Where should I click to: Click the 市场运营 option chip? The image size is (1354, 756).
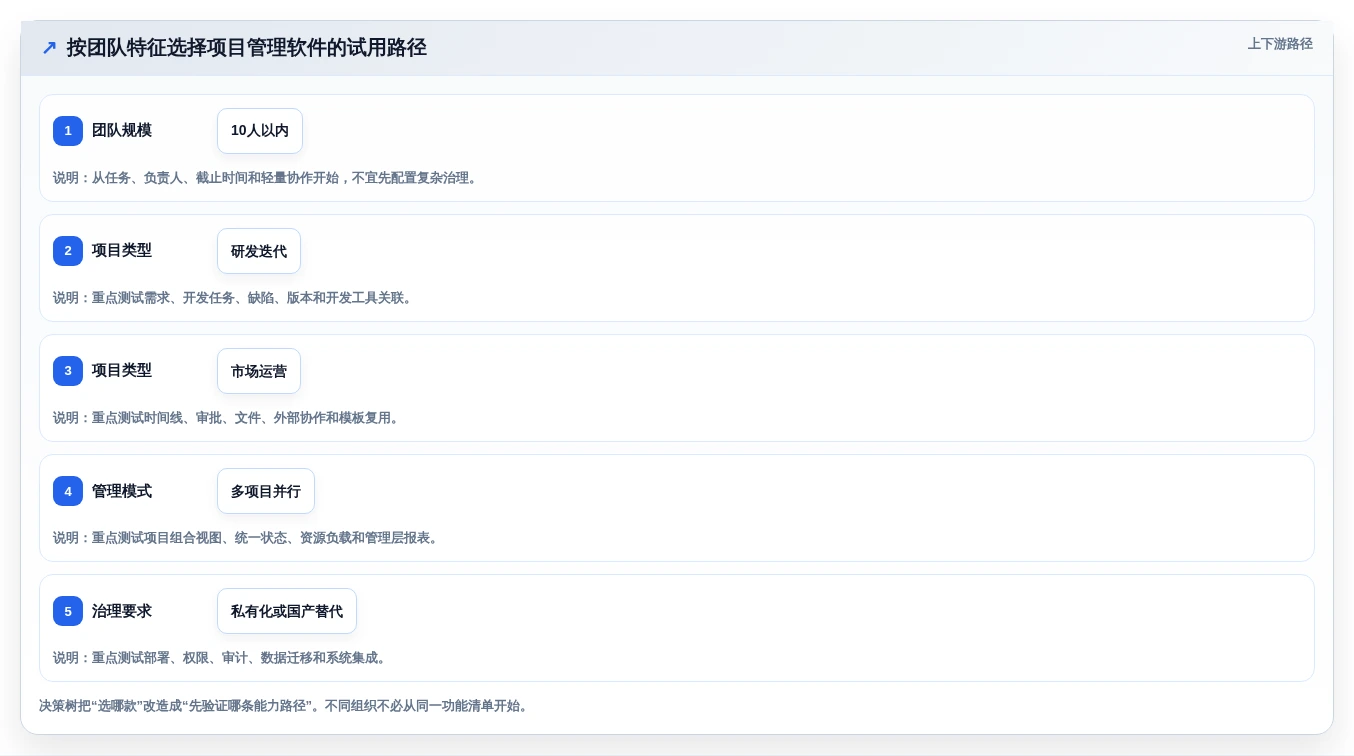point(259,371)
